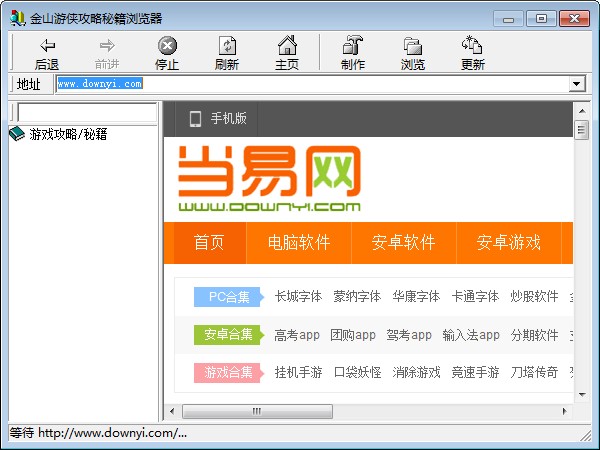Image resolution: width=600 pixels, height=450 pixels.
Task: Reload page with the 刷新 icon
Action: click(227, 46)
